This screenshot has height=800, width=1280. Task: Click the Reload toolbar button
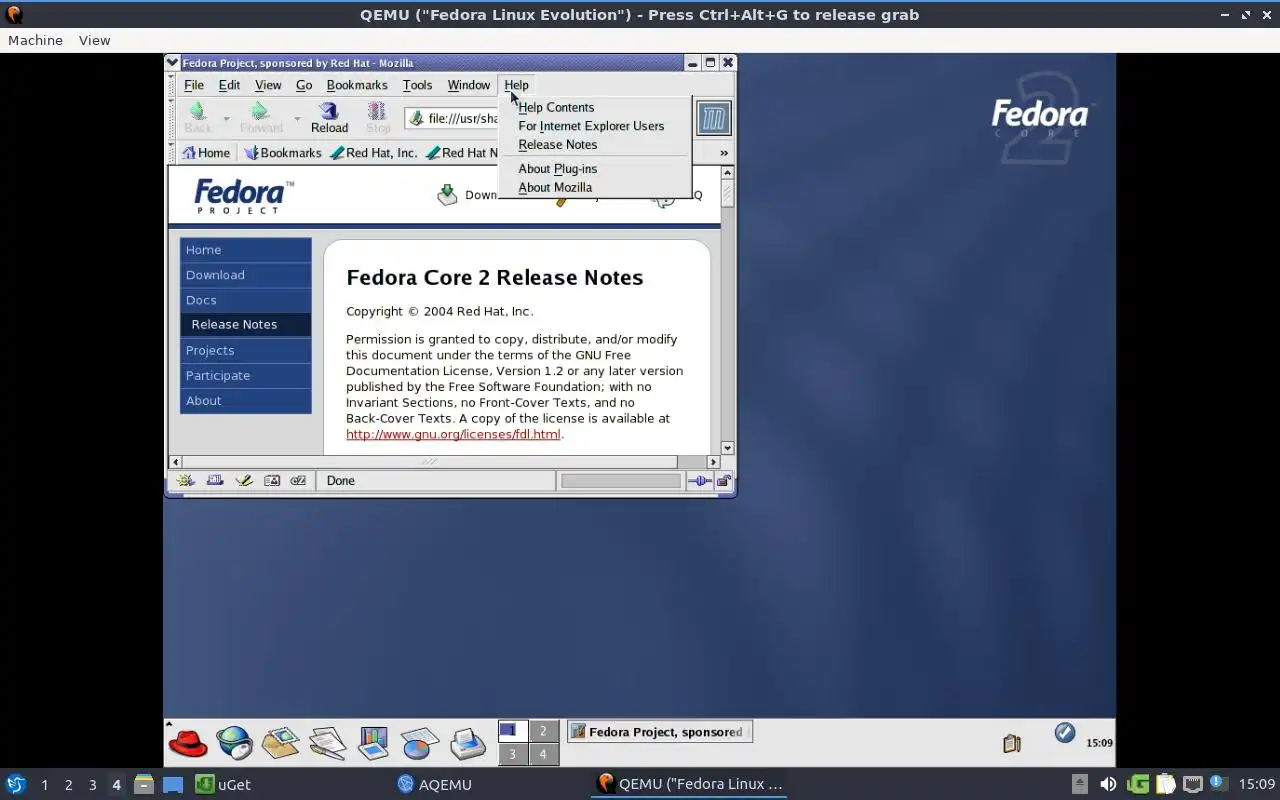click(329, 118)
